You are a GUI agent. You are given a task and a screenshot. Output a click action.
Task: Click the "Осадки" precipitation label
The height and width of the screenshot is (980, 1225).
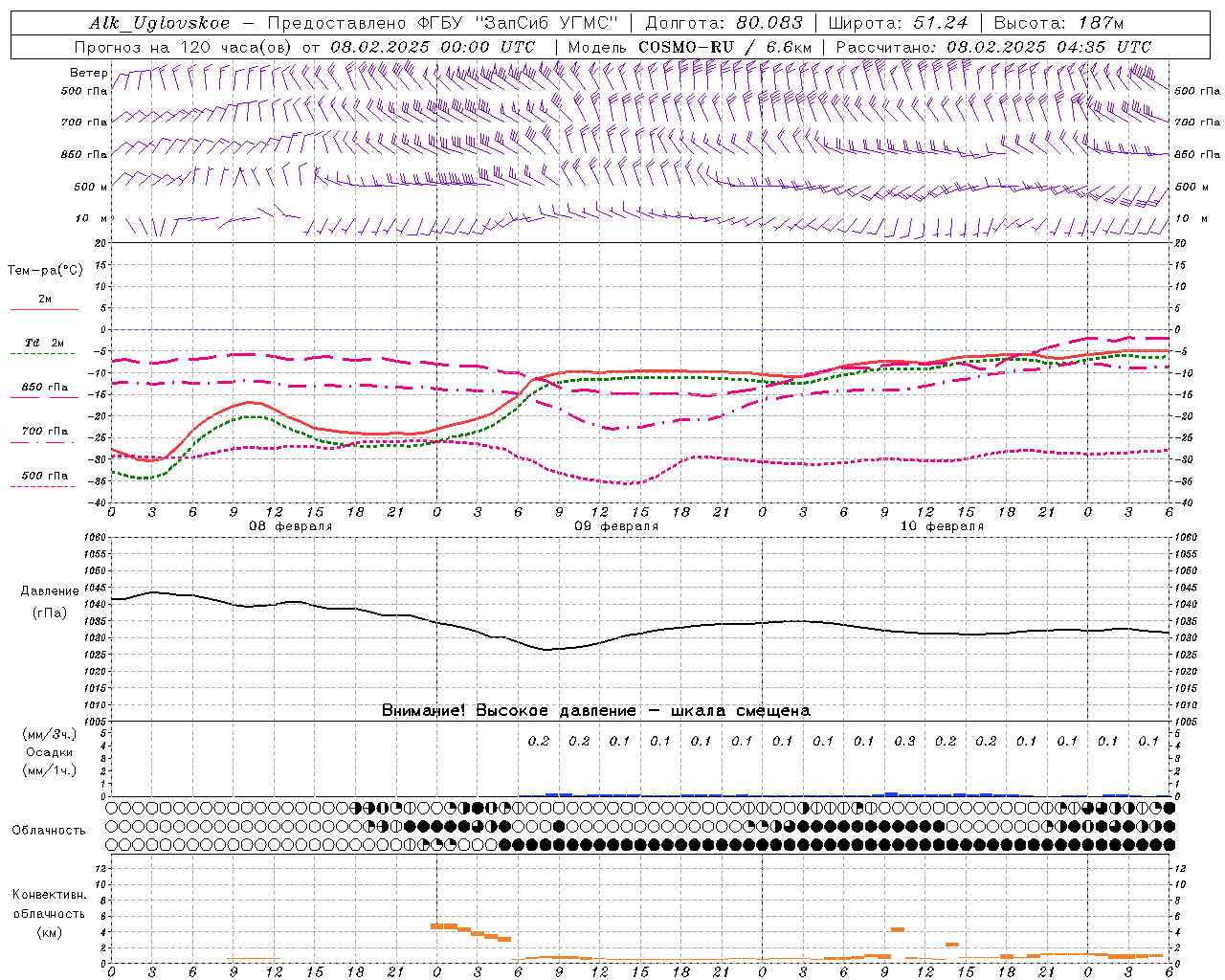tap(50, 752)
